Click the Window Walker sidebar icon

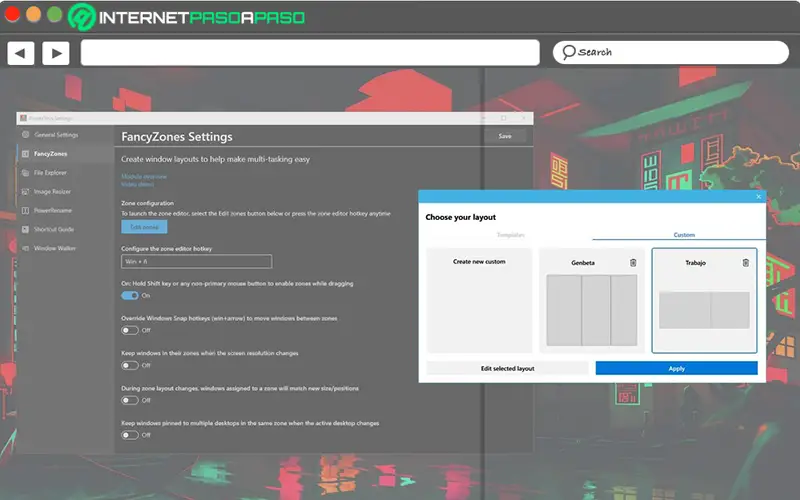(x=26, y=248)
